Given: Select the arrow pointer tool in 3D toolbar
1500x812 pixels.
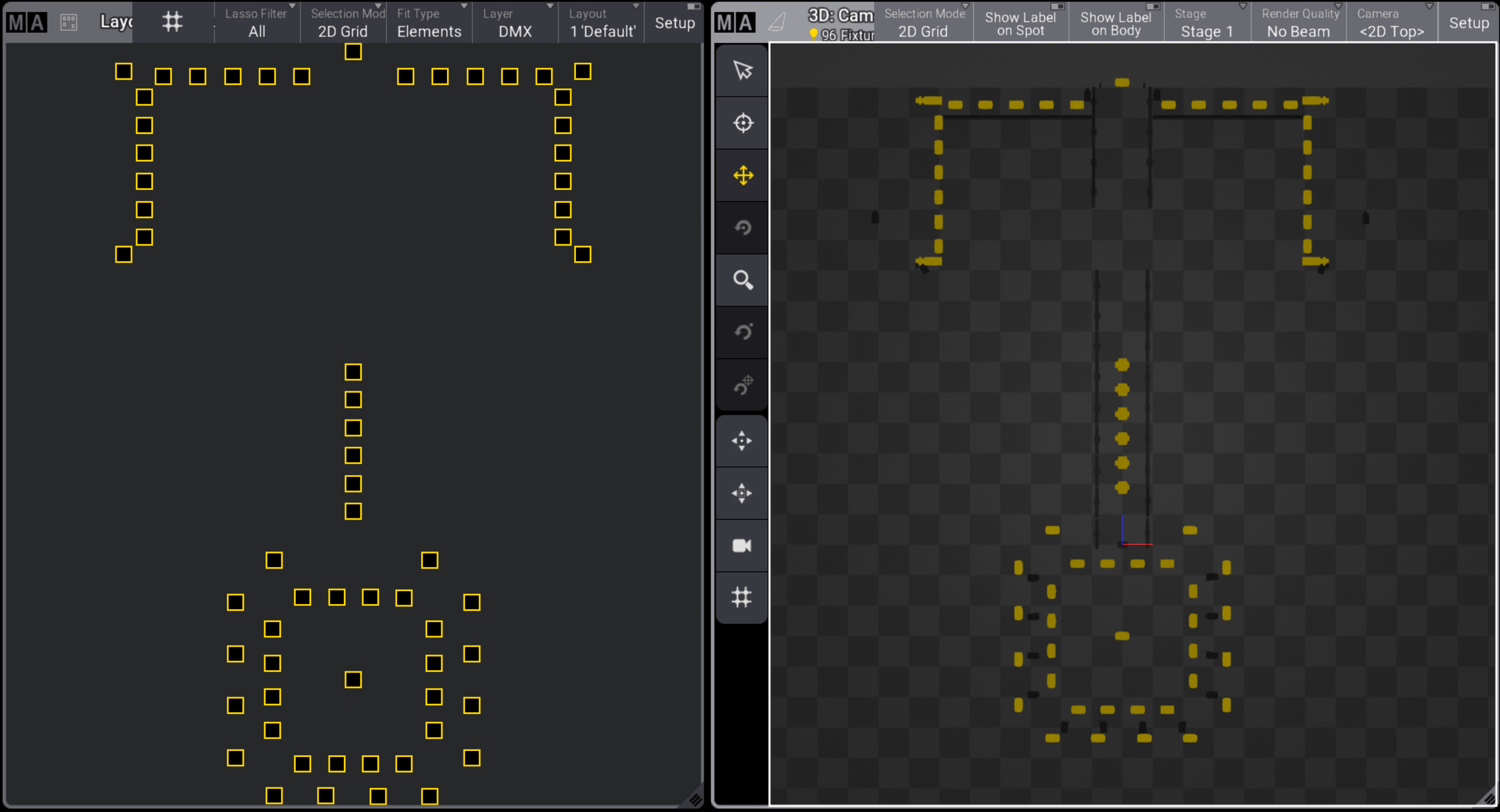Looking at the screenshot, I should (x=742, y=70).
